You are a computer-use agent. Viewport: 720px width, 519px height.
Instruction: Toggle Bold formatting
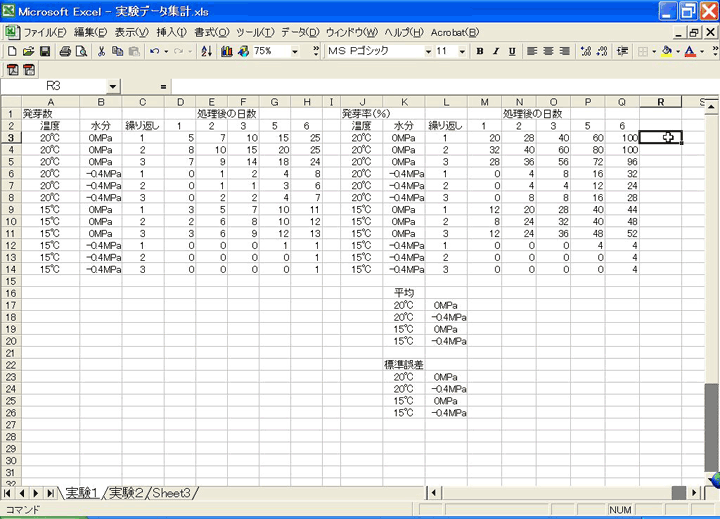[480, 51]
